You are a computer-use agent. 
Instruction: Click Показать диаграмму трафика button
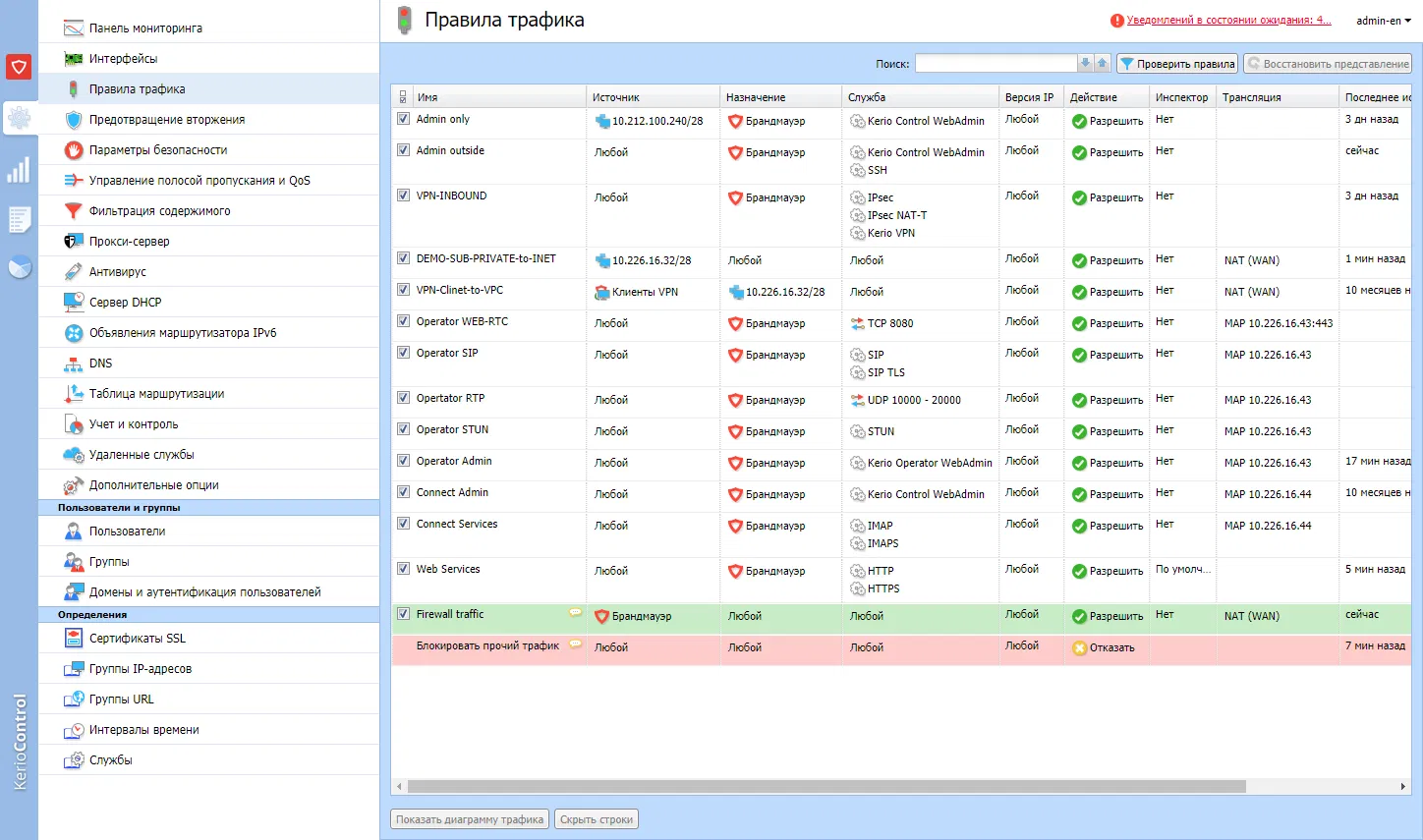pos(470,819)
